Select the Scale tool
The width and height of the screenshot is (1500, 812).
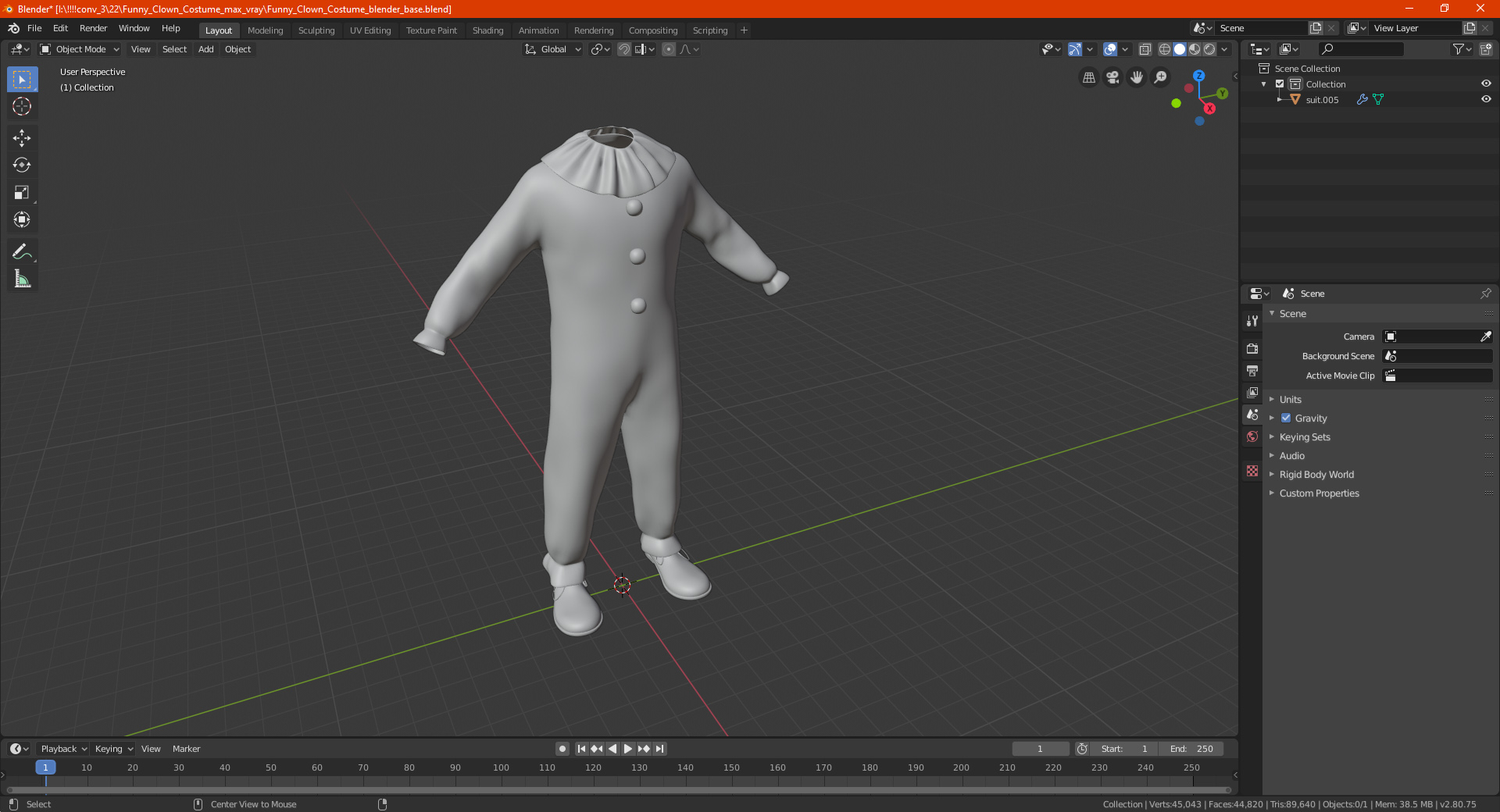(22, 193)
